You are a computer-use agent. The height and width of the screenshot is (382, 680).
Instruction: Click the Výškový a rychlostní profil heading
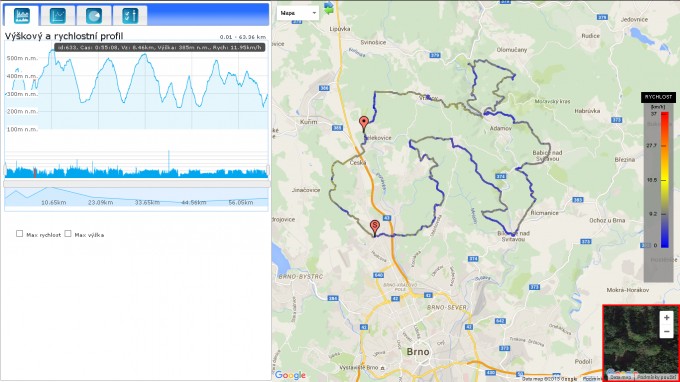click(64, 36)
